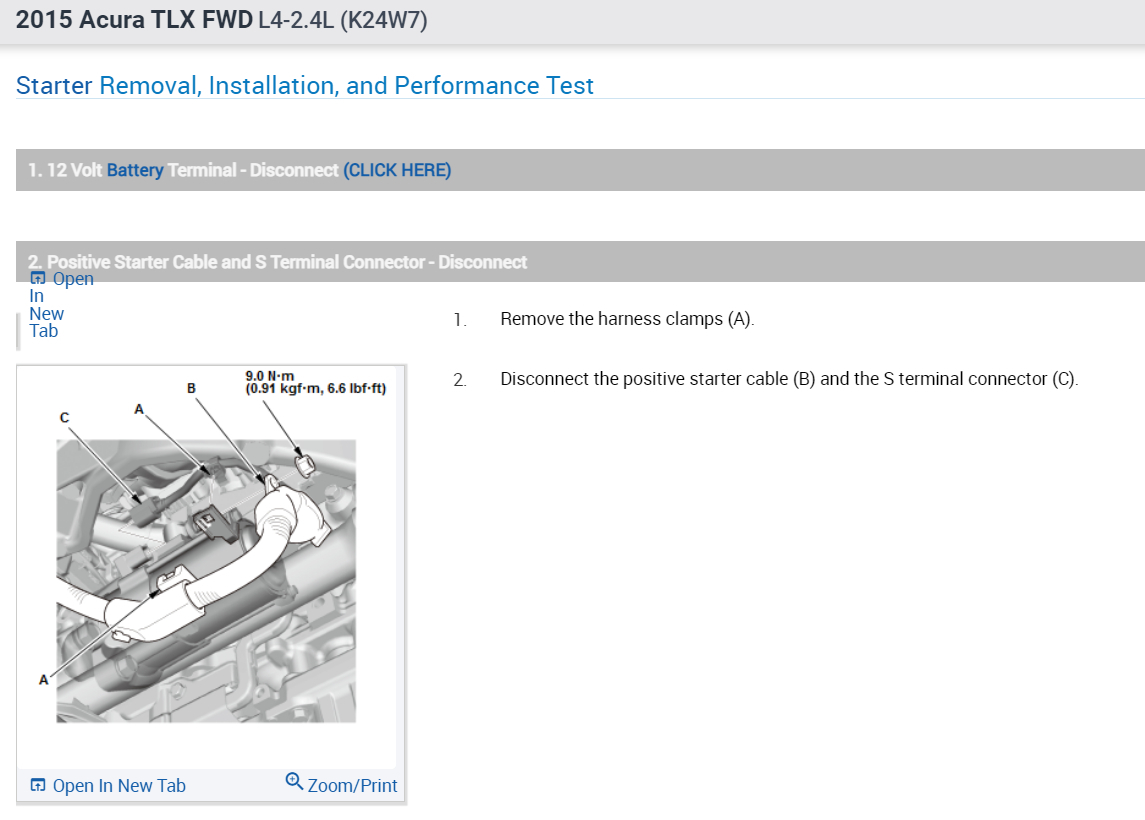Open the Starter link in page title

(54, 85)
